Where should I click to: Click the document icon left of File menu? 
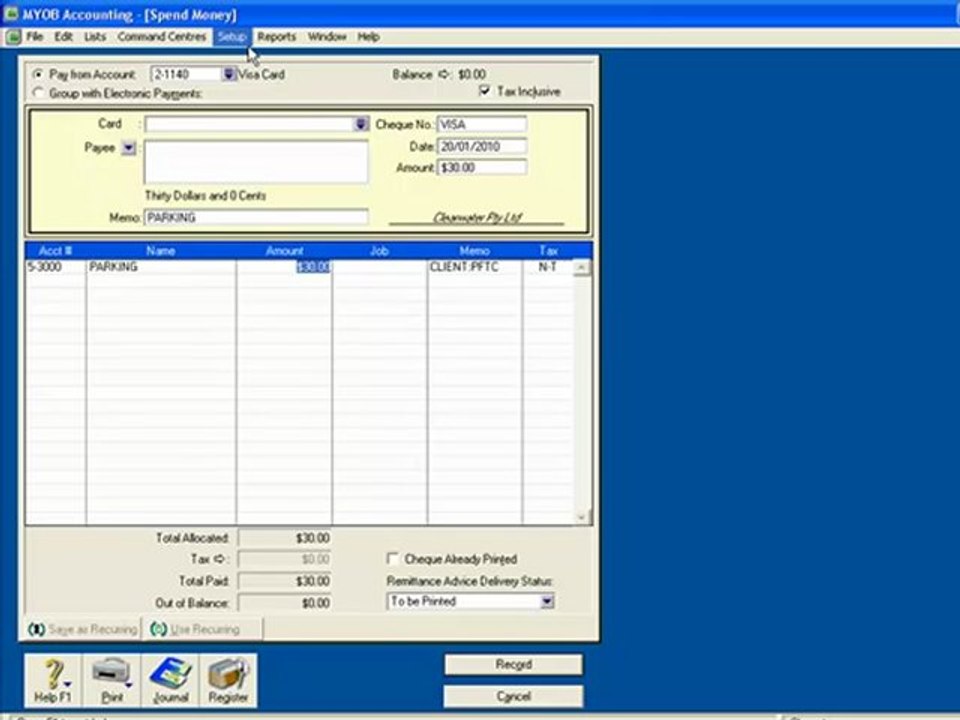click(x=13, y=37)
